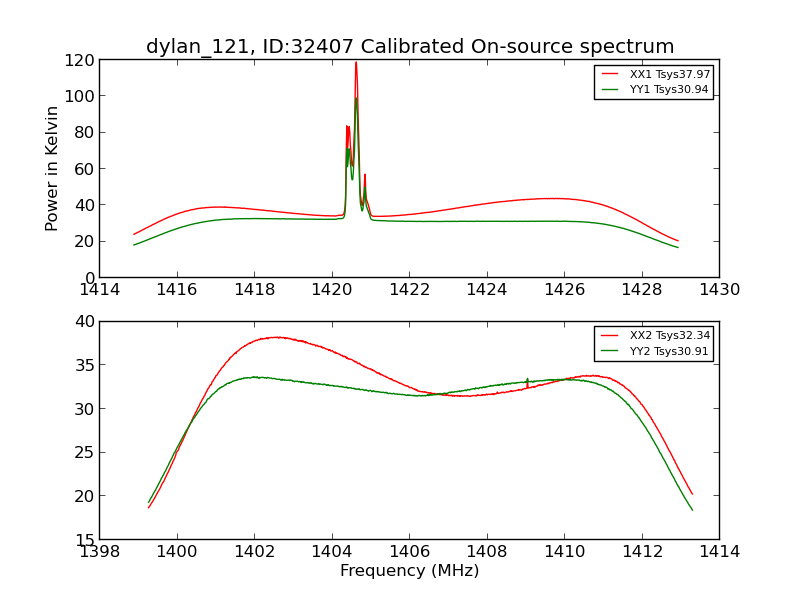Click x-axis tick label '1398'
The image size is (800, 600).
[x=99, y=552]
